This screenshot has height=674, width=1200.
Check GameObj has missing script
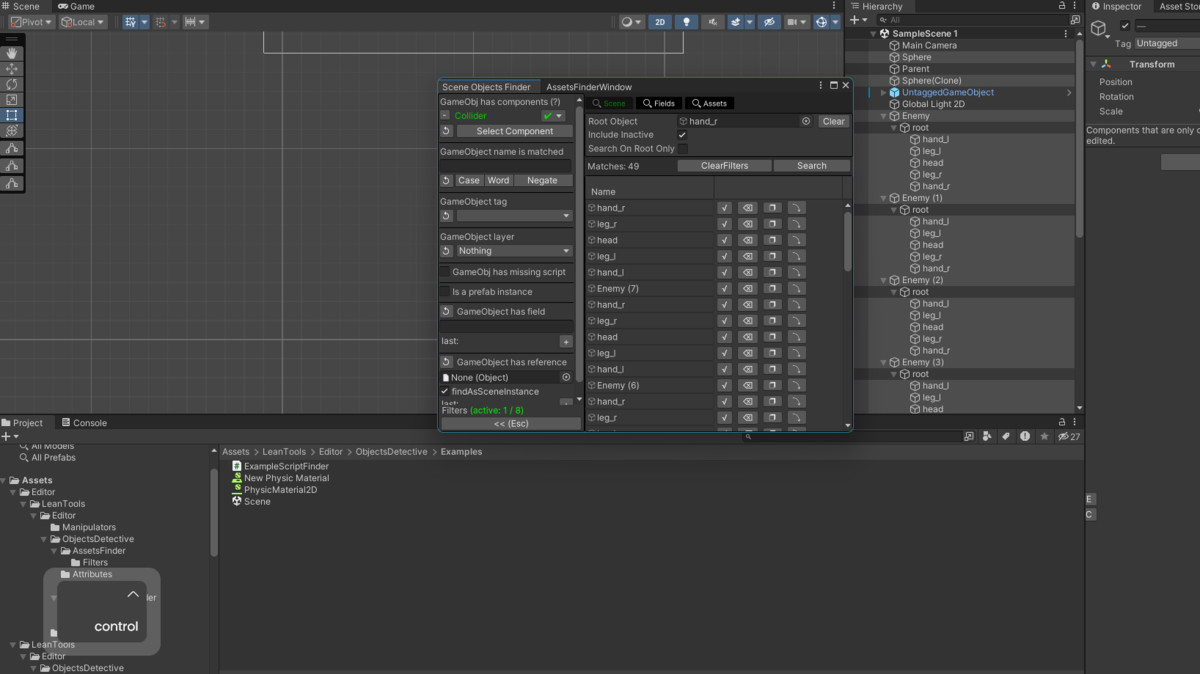click(445, 272)
